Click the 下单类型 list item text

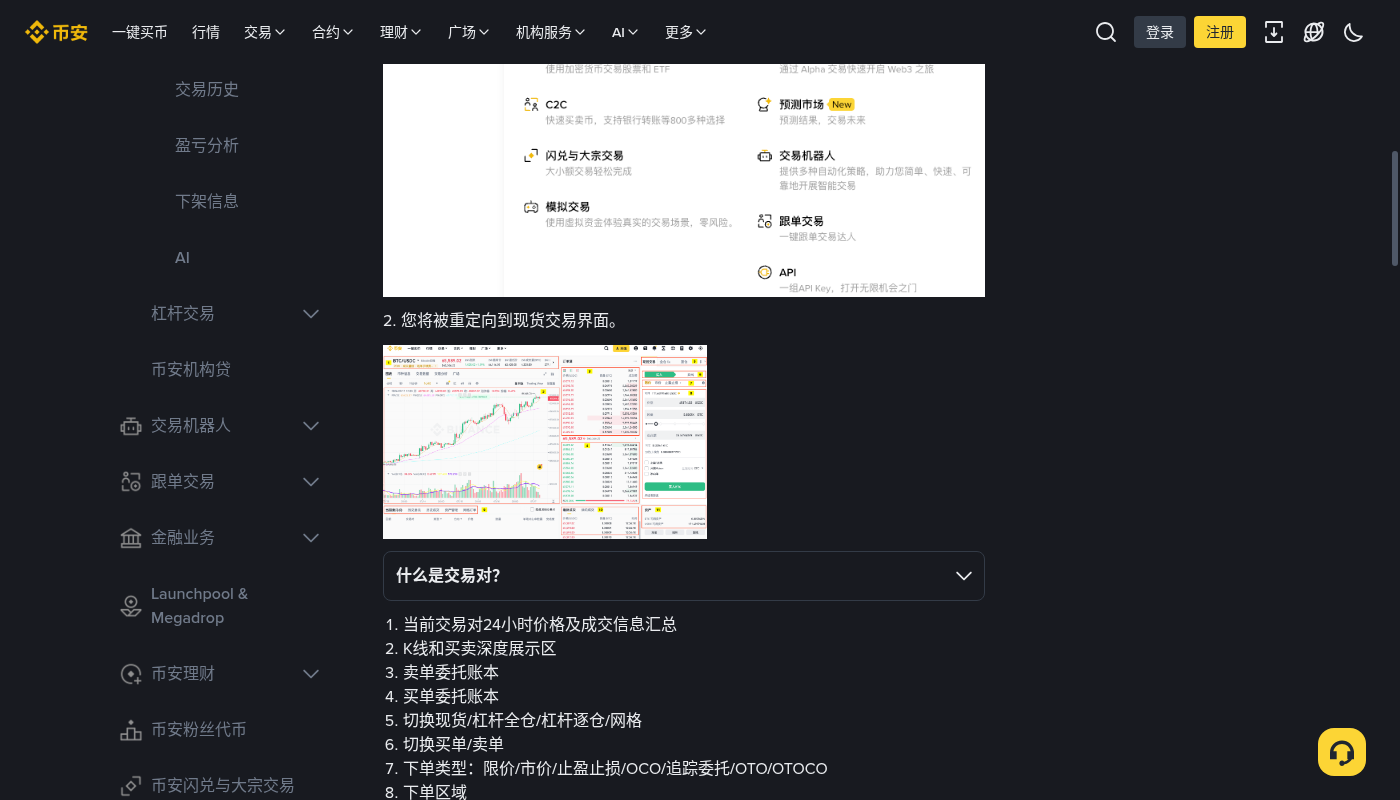coord(615,769)
